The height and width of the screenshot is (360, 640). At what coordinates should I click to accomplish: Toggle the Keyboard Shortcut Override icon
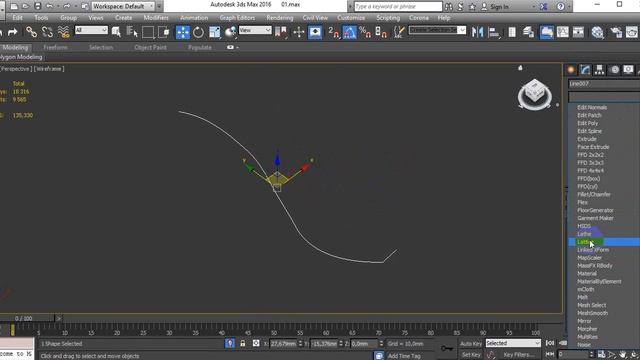pos(315,32)
